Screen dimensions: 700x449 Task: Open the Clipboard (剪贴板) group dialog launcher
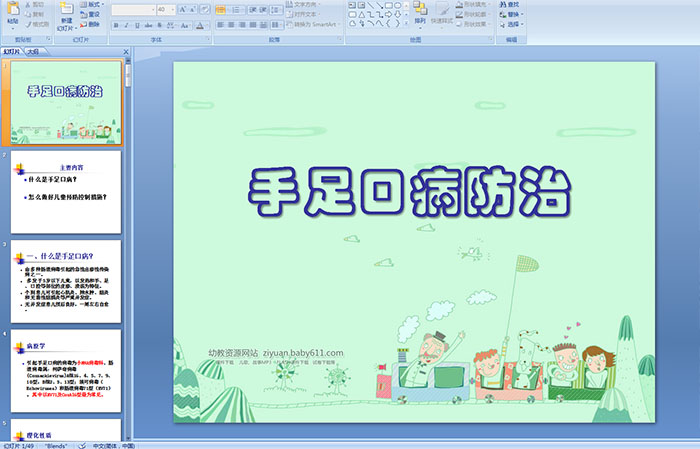(49, 40)
